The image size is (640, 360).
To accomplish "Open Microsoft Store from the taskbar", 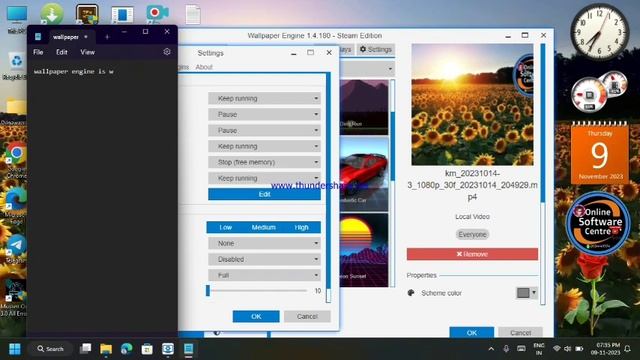I will (147, 349).
